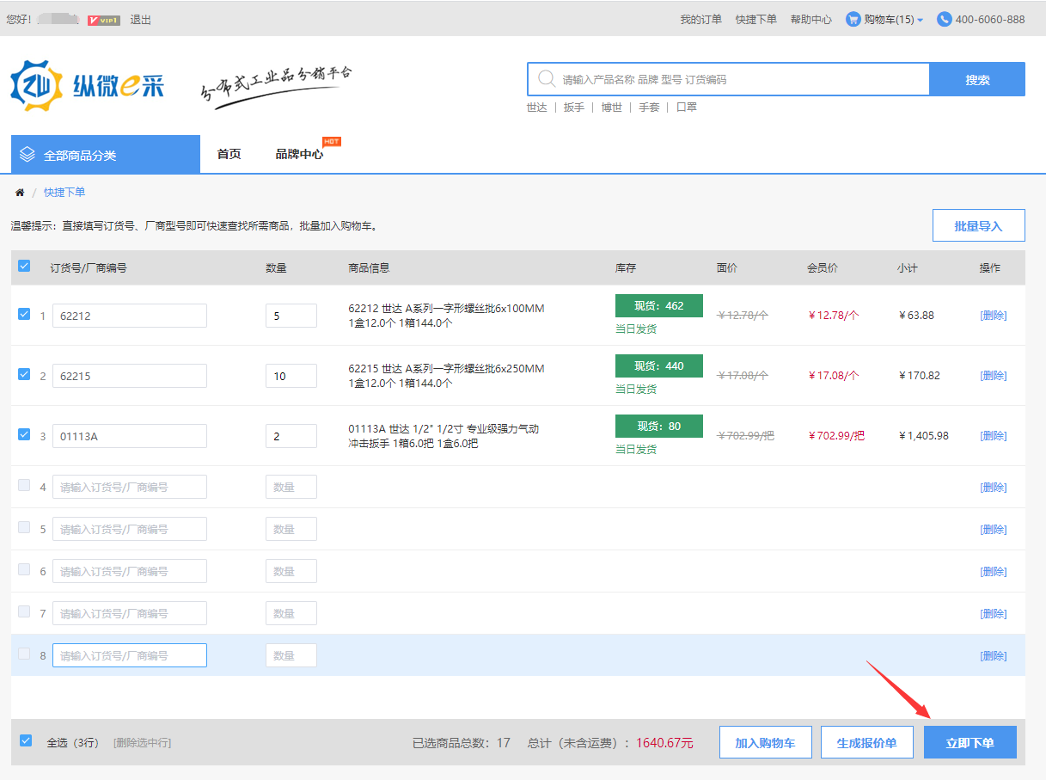1046x780 pixels.
Task: Click the layers icon beside 全部商品分类
Action: [x=28, y=155]
